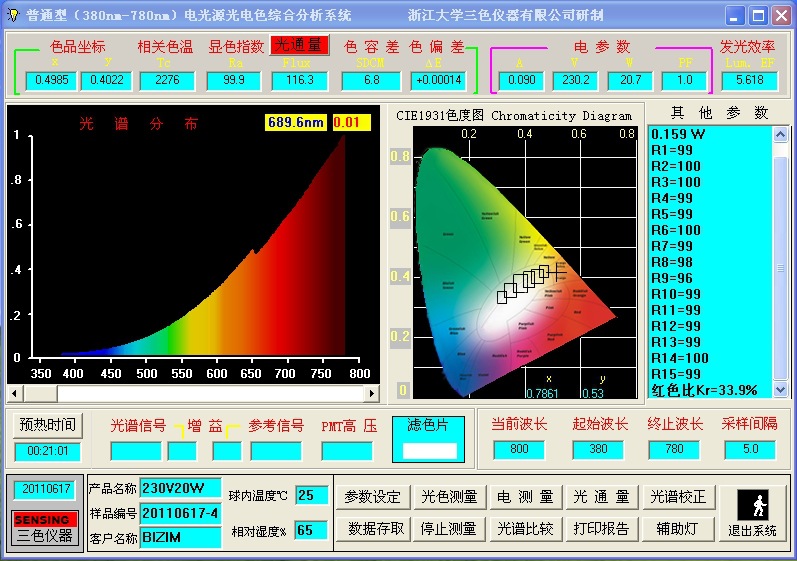Click the power factor value 1.0
Screen dimensions: 797x561
click(684, 80)
